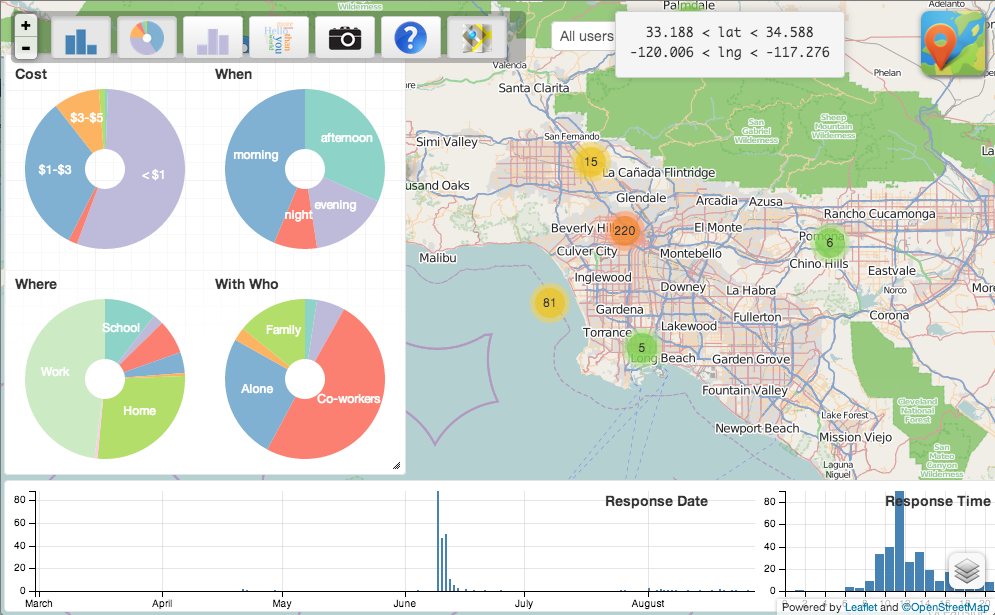The width and height of the screenshot is (995, 615).
Task: Toggle the pie chart panel button
Action: 147,38
